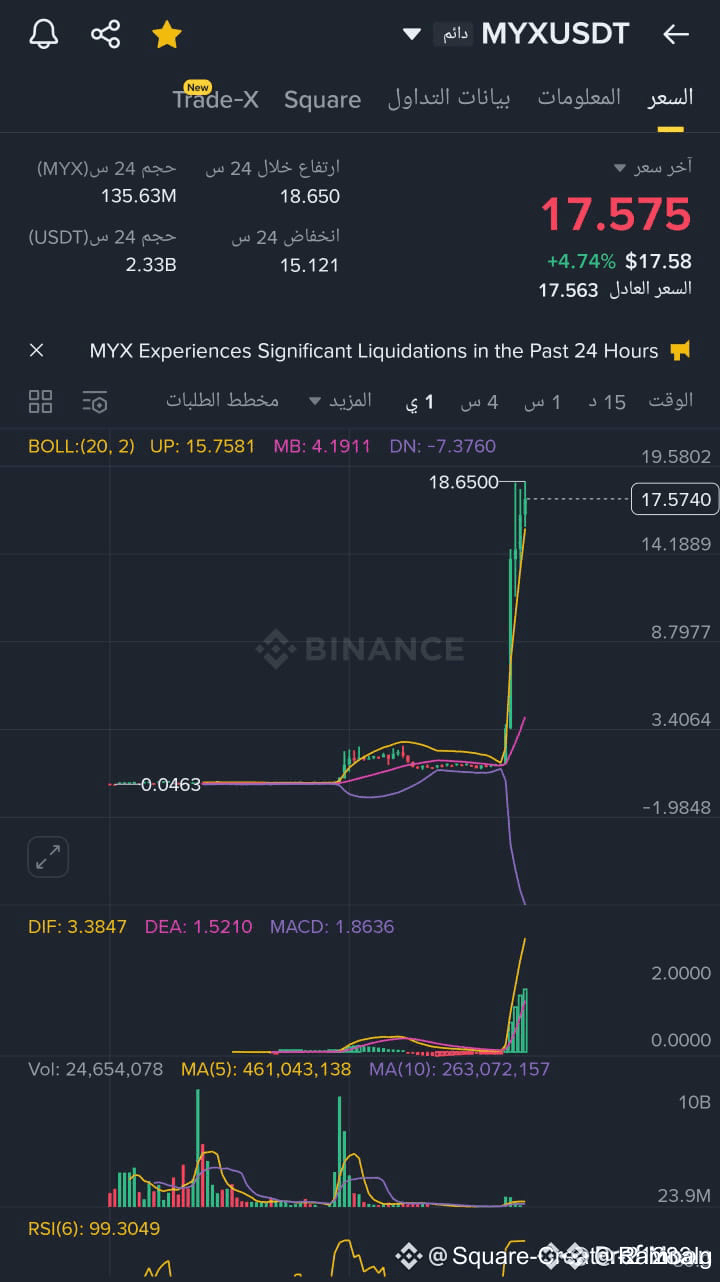Read the MYX liquidations news headline
720x1282 pixels.
pos(374,351)
